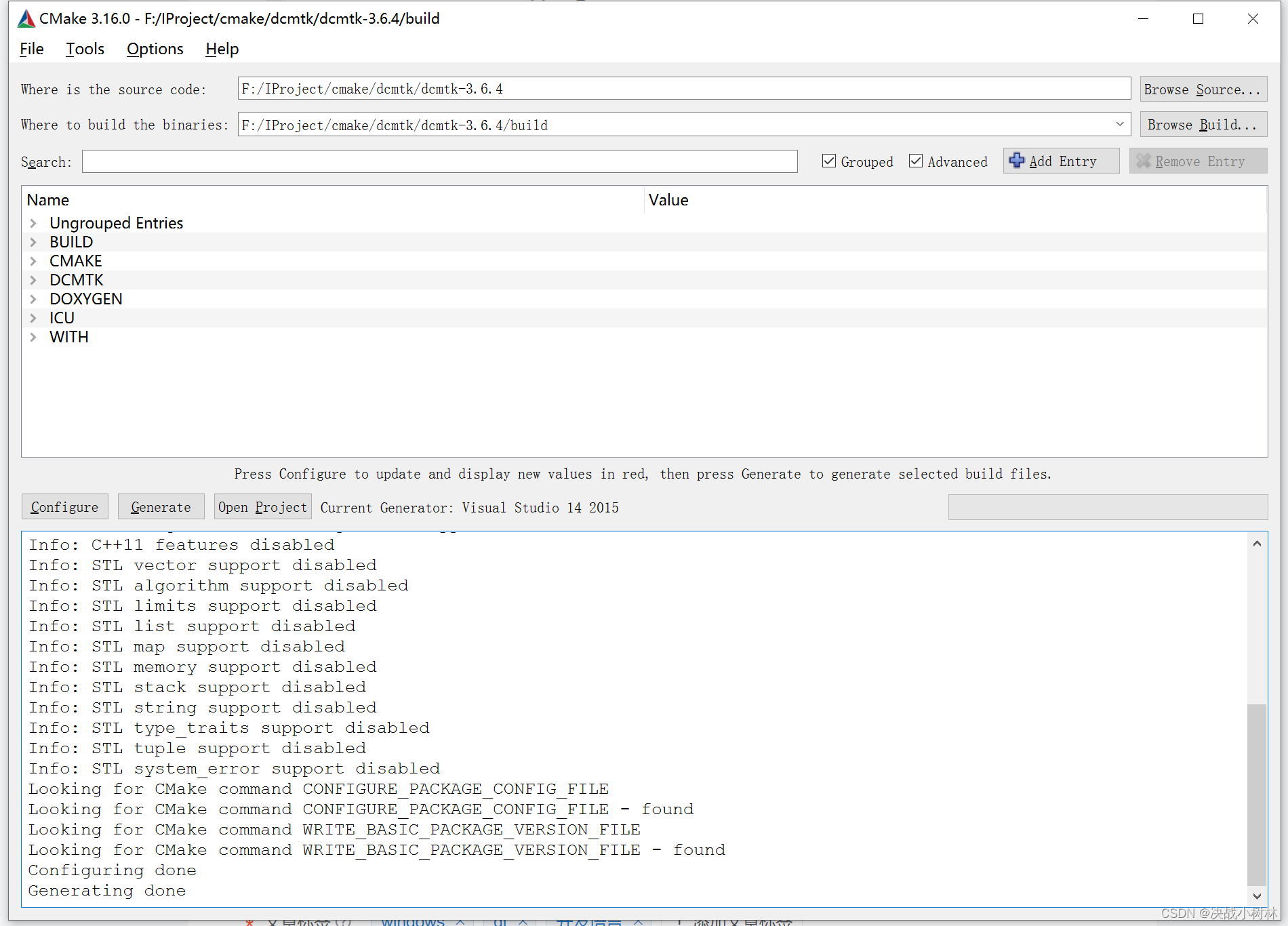Expand the BUILD group

point(34,241)
